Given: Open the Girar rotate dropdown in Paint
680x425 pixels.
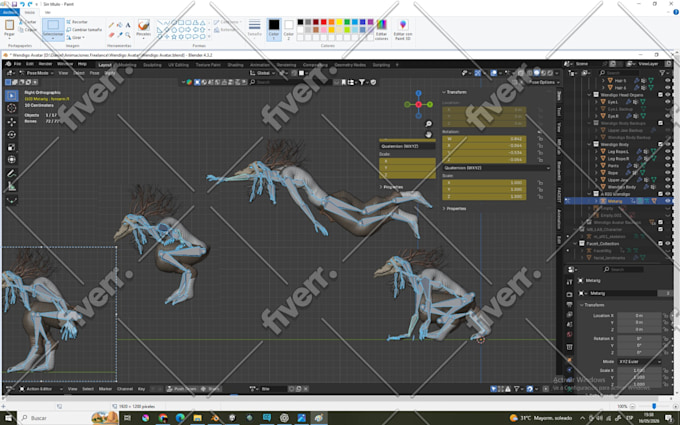Looking at the screenshot, I should [76, 38].
